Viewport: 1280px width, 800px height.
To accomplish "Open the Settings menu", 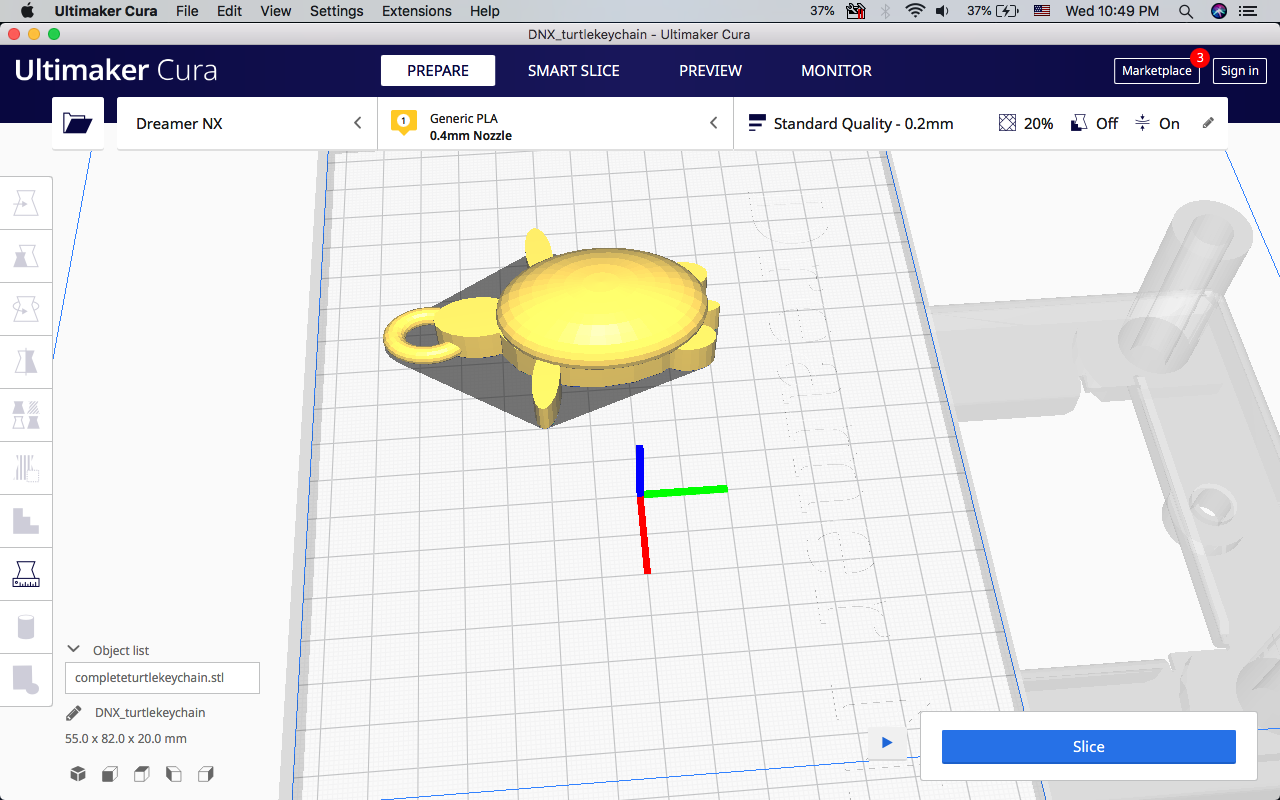I will click(x=337, y=11).
